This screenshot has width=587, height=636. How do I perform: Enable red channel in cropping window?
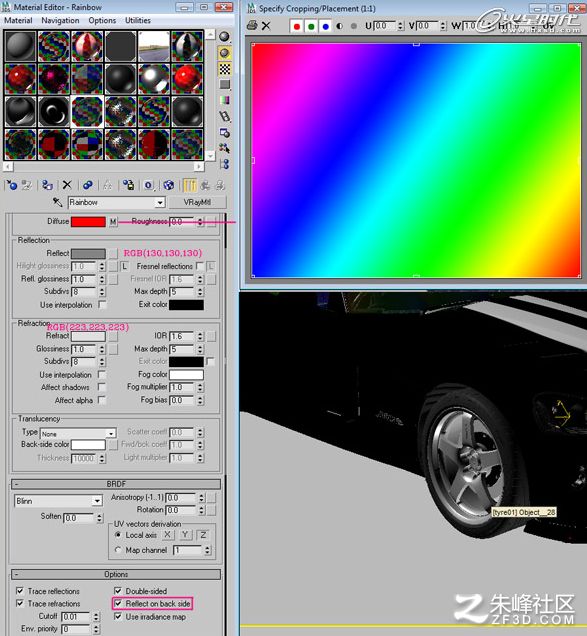click(x=297, y=26)
